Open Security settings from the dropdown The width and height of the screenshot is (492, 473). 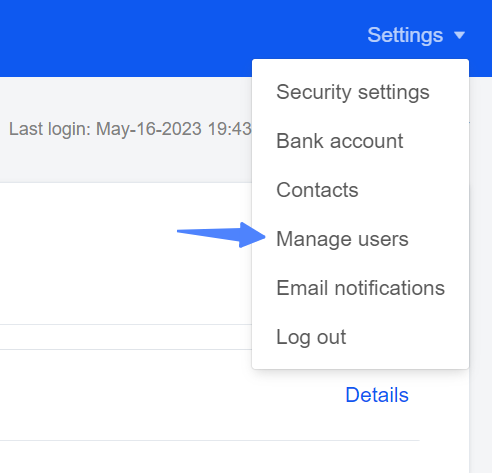(x=353, y=92)
